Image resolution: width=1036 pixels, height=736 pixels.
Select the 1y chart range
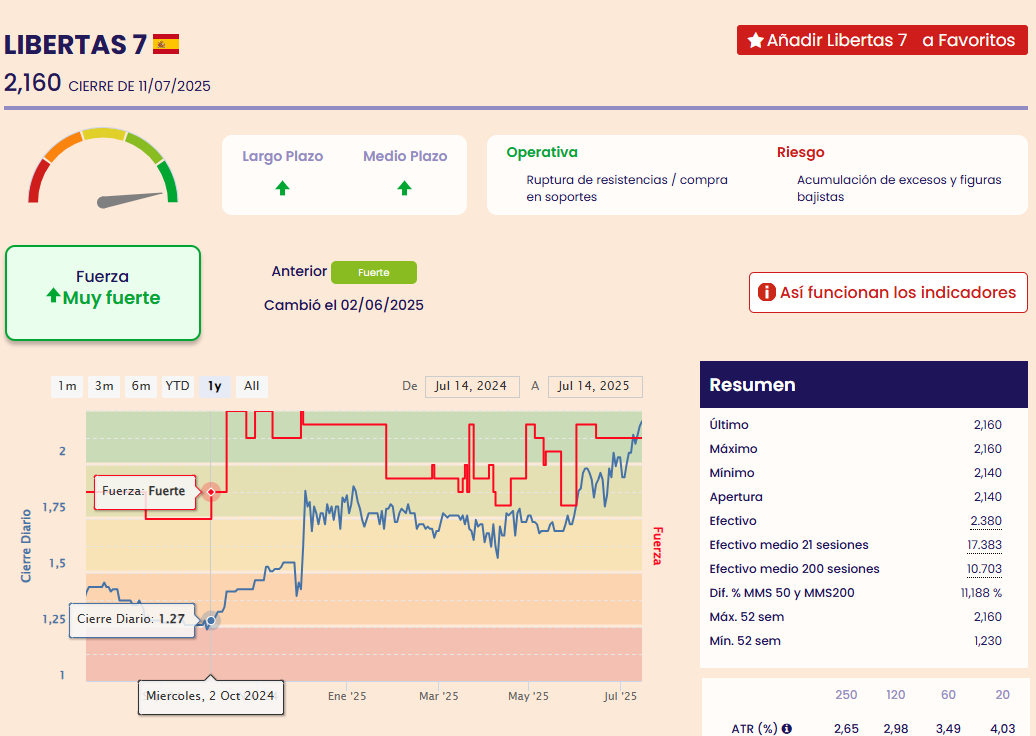click(x=215, y=386)
